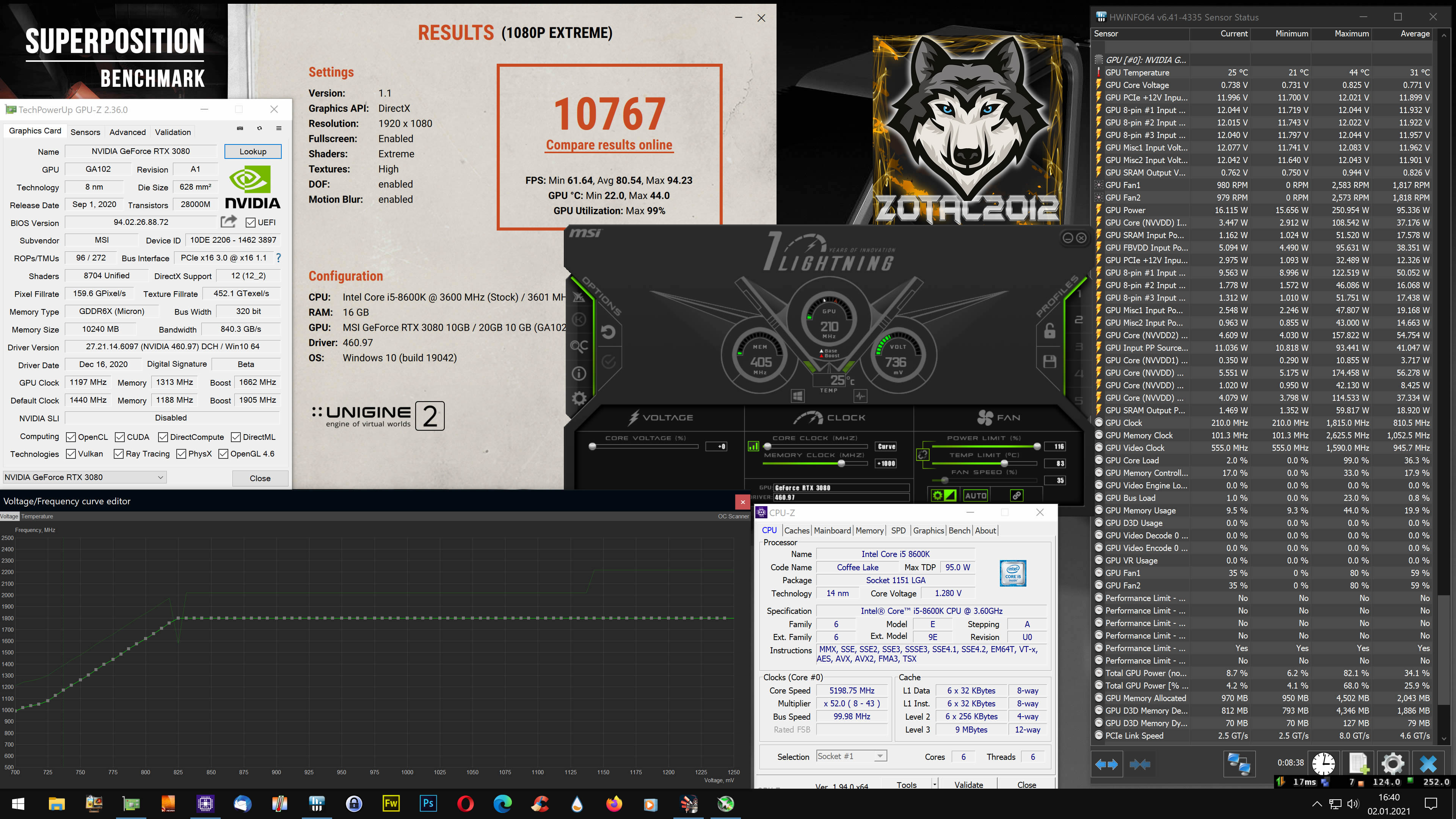Create a new log with HWiNFO report icon
The image size is (1456, 819).
point(1359,764)
